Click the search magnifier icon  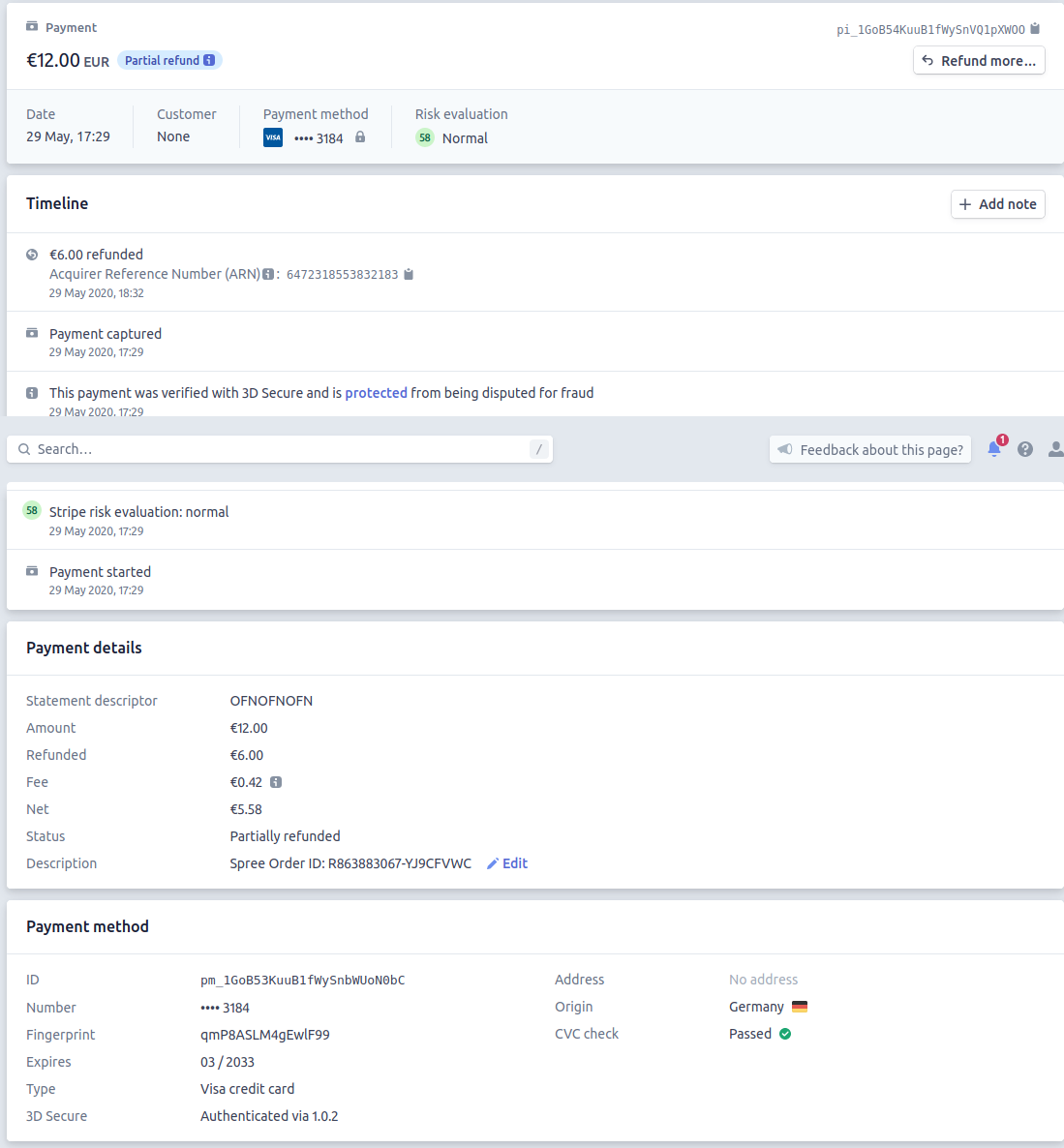(24, 449)
